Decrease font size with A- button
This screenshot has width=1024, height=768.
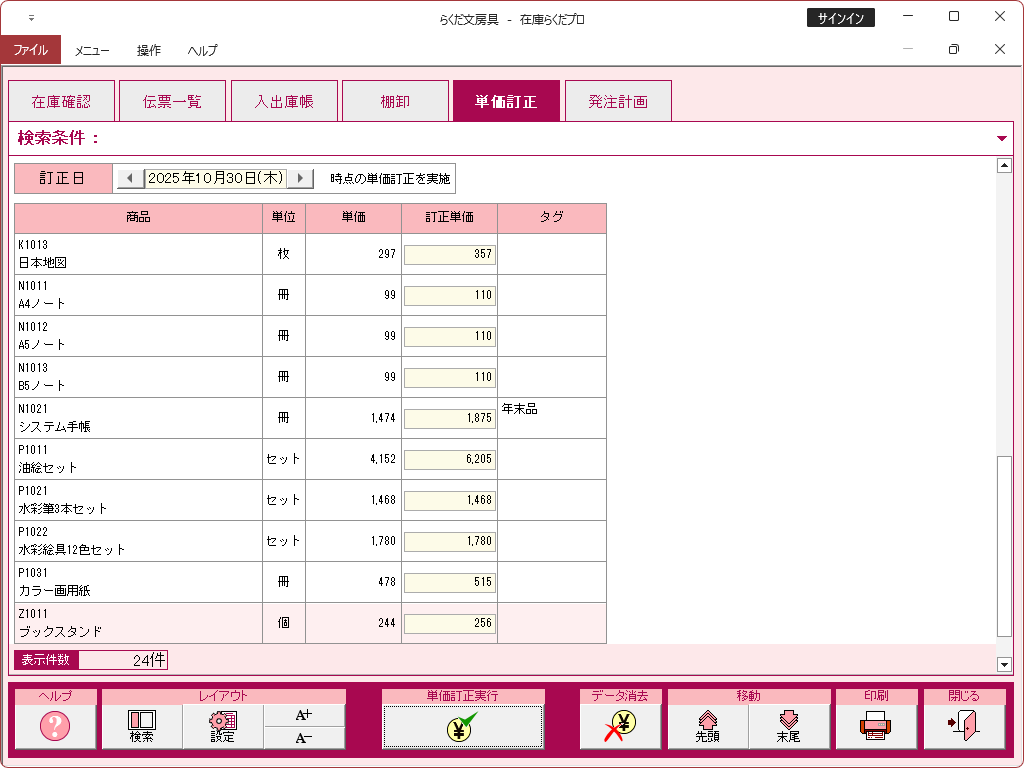pyautogui.click(x=304, y=738)
